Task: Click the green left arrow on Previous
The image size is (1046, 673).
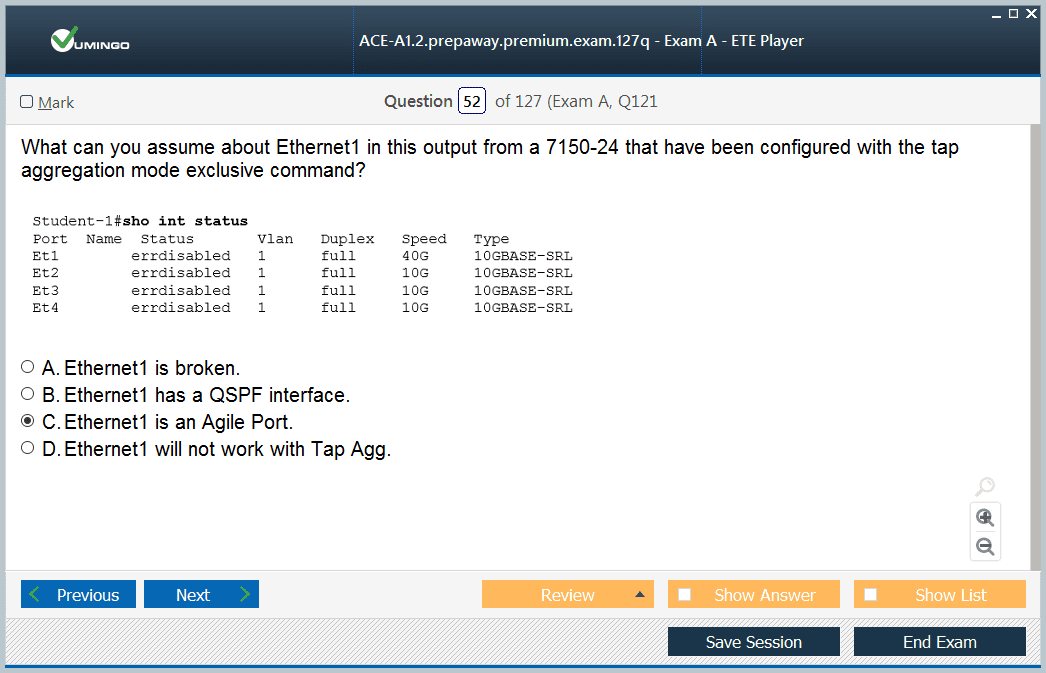Action: click(35, 594)
